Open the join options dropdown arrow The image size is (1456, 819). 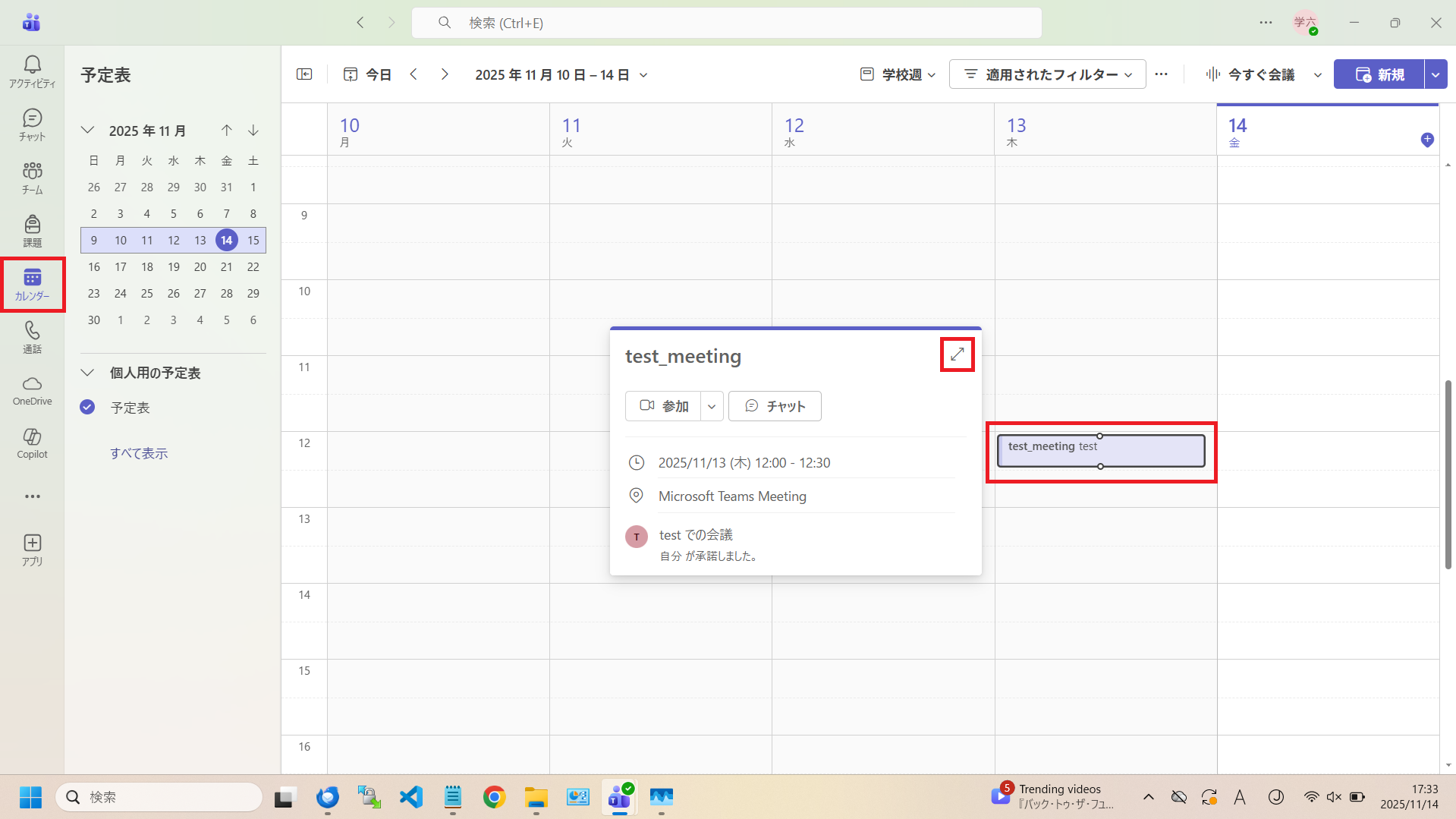(712, 406)
